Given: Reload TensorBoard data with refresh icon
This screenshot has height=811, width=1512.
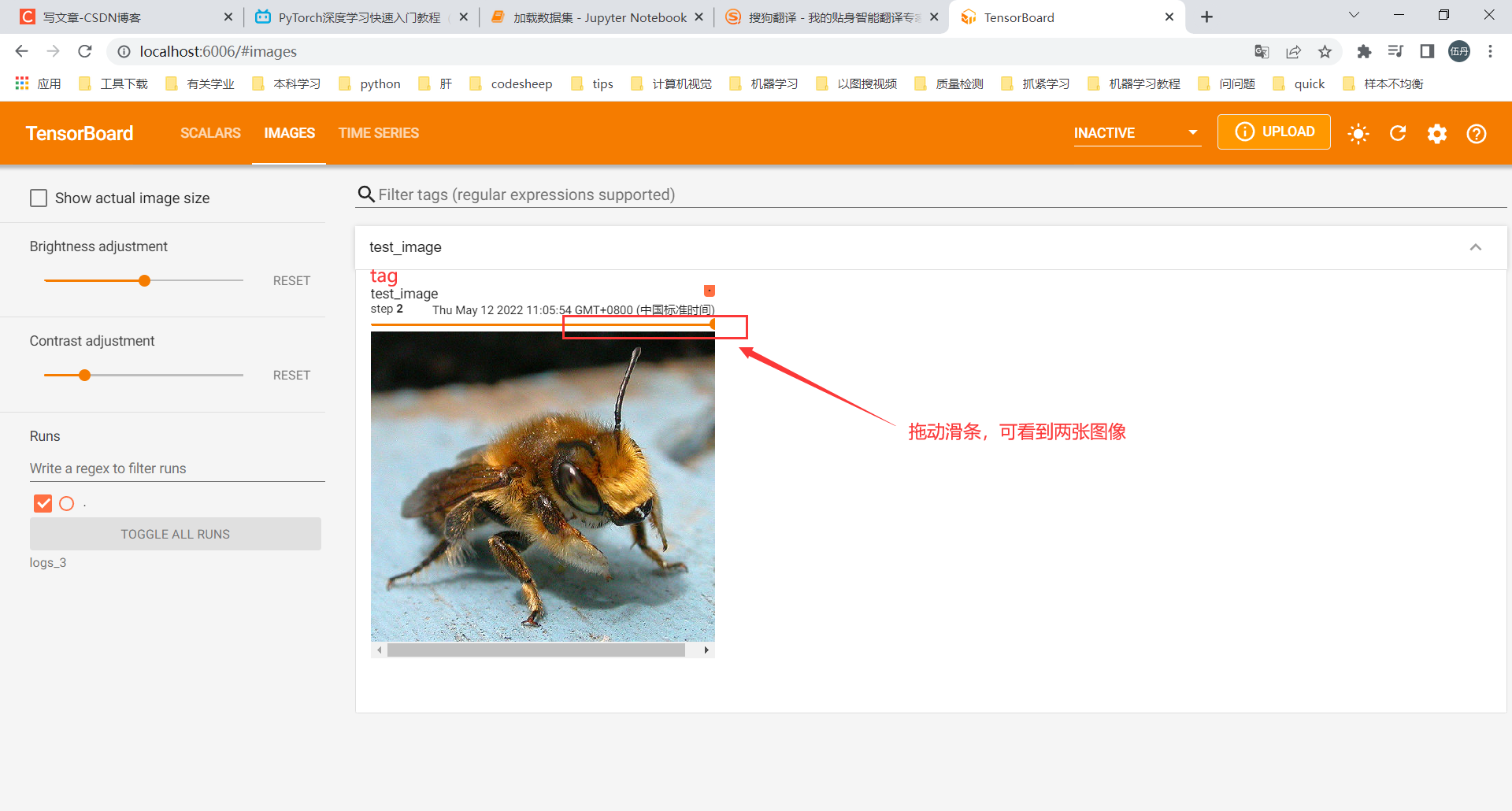Looking at the screenshot, I should tap(1398, 133).
